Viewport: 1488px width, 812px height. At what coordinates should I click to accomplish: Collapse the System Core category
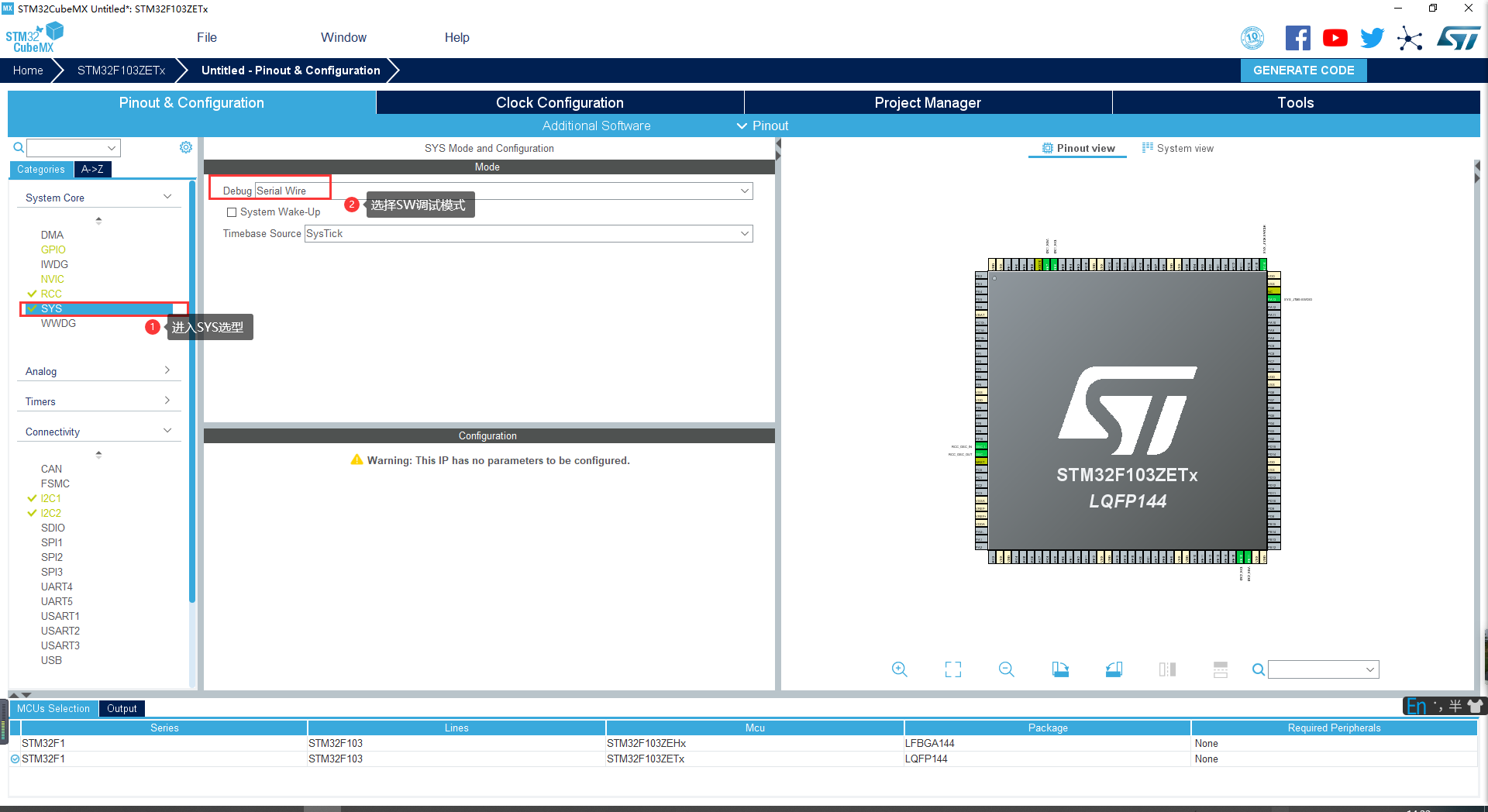pos(167,196)
